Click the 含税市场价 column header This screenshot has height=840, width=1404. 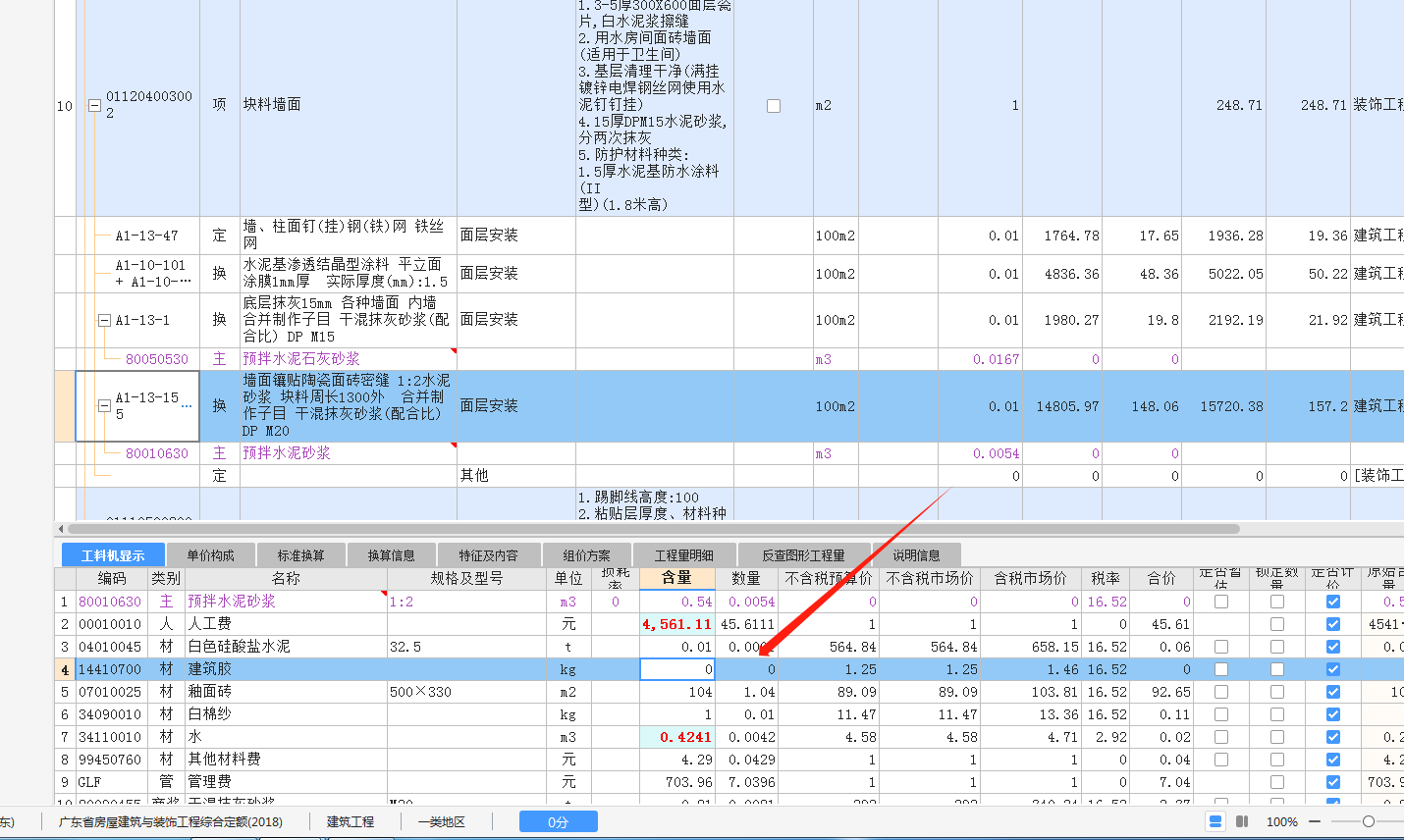point(1030,578)
